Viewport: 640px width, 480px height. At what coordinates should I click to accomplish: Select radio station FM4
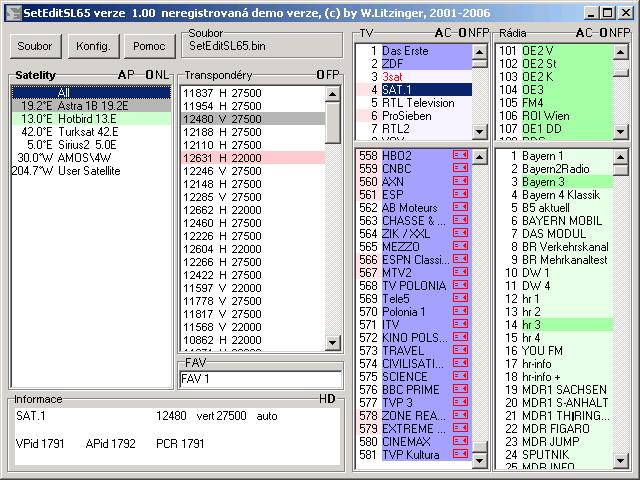click(x=555, y=103)
